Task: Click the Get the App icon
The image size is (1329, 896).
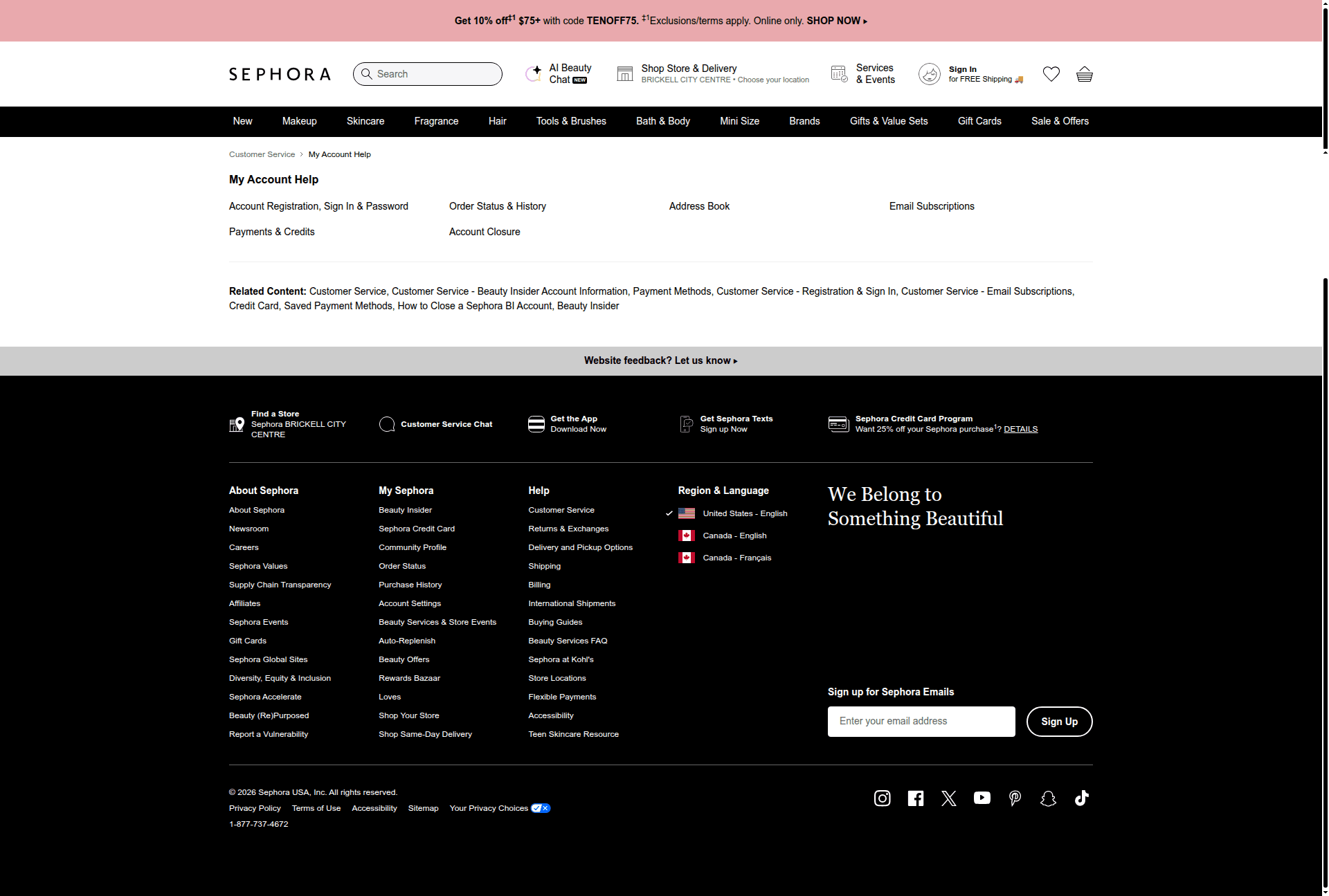Action: 536,424
